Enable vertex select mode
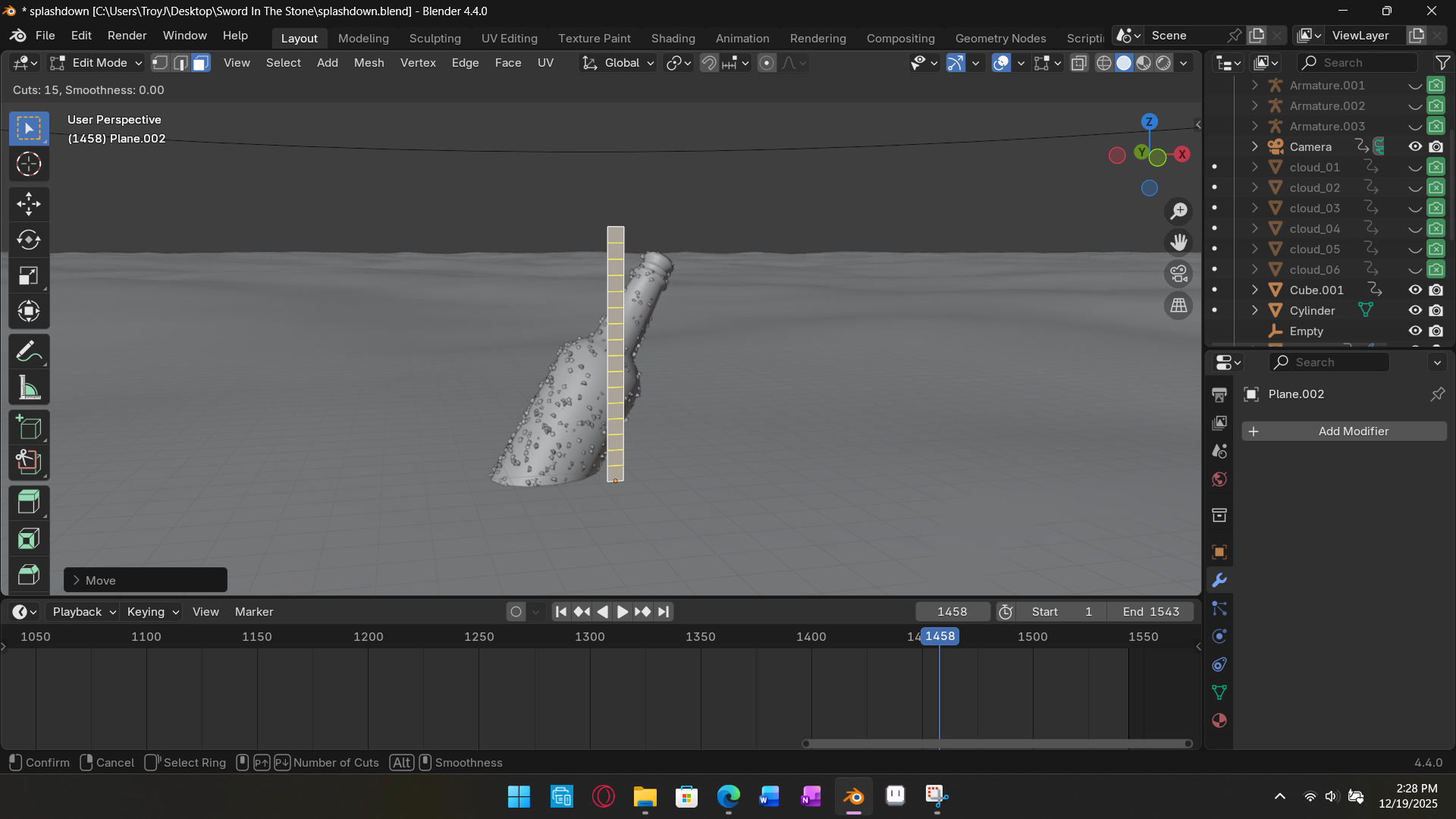The image size is (1456, 819). pos(160,63)
